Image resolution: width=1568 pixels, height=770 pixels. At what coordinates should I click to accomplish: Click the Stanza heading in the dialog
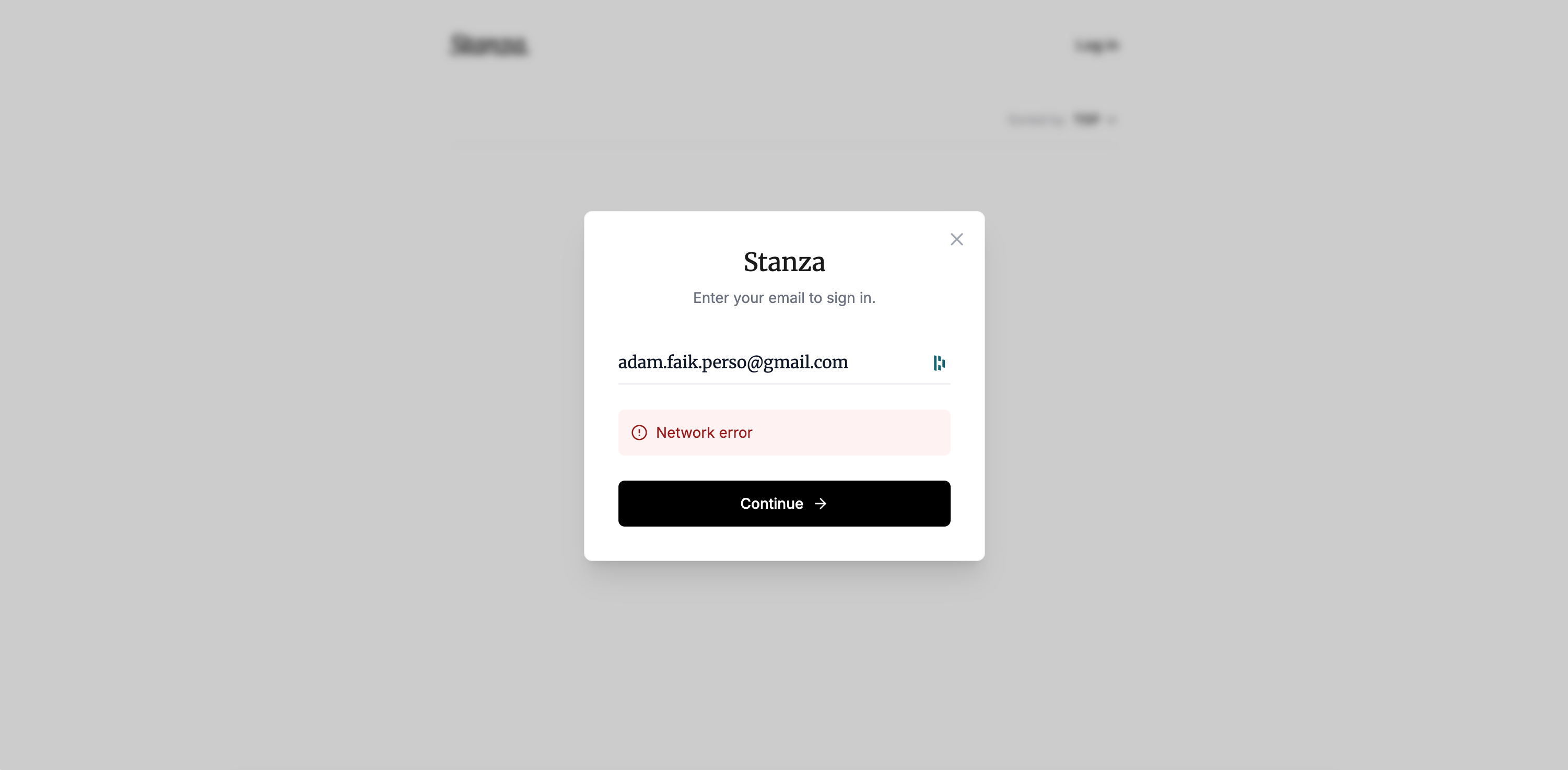click(x=784, y=262)
